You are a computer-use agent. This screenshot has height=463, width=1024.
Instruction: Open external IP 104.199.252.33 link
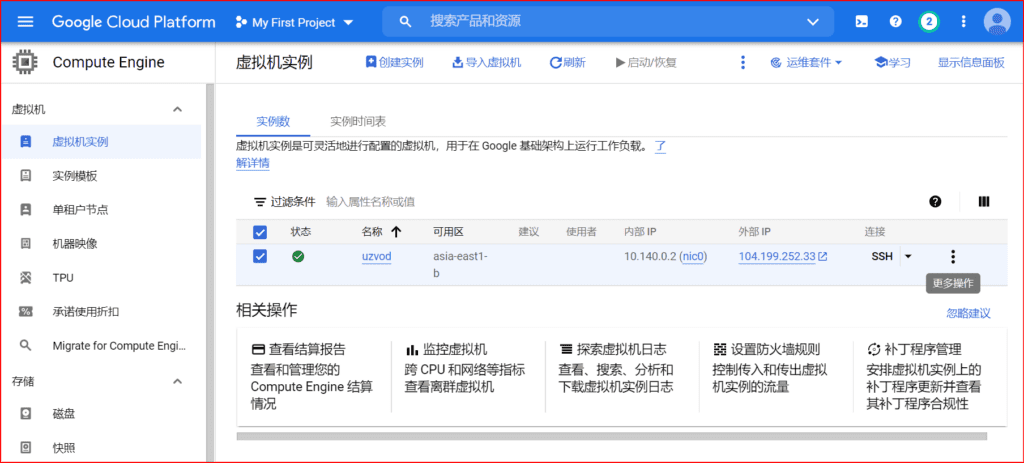click(777, 257)
